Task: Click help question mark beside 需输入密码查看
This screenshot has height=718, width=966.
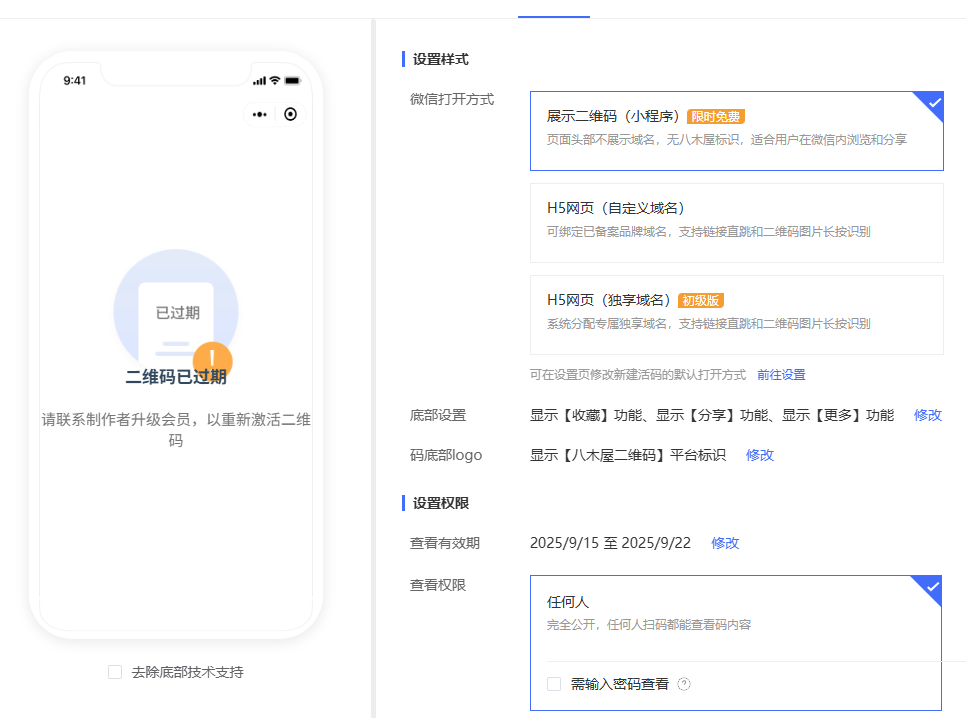Action: 684,684
